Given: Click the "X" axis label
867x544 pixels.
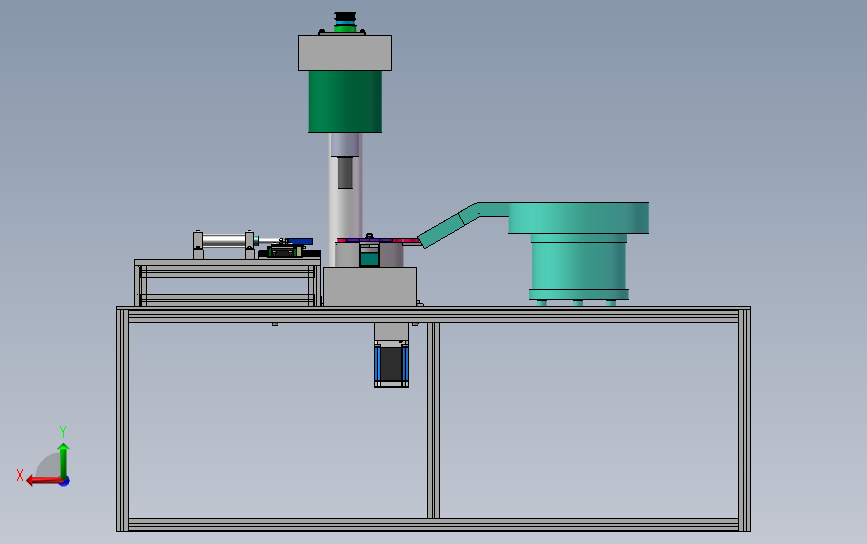Looking at the screenshot, I should (20, 475).
